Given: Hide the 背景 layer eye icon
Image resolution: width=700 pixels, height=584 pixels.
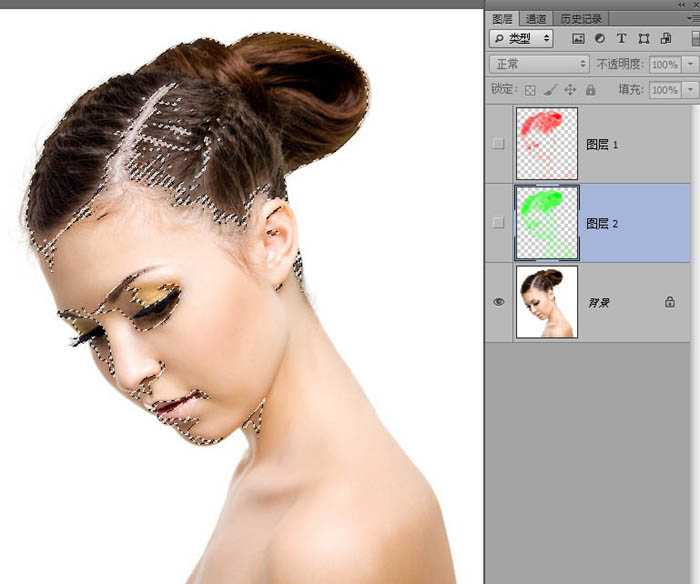Looking at the screenshot, I should (x=499, y=302).
